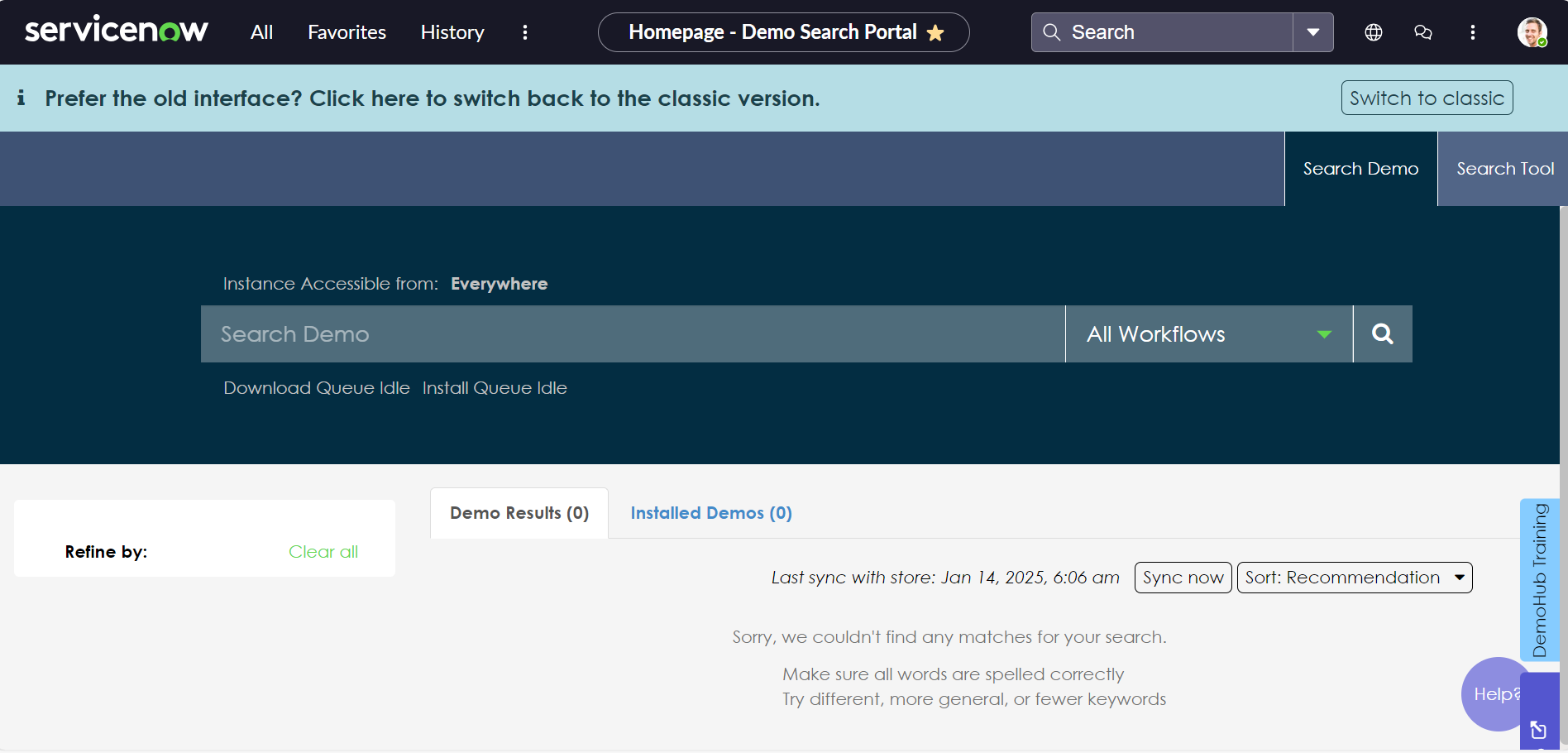This screenshot has height=753, width=1568.
Task: Click the Last sync with store timestamp
Action: pyautogui.click(x=945, y=578)
